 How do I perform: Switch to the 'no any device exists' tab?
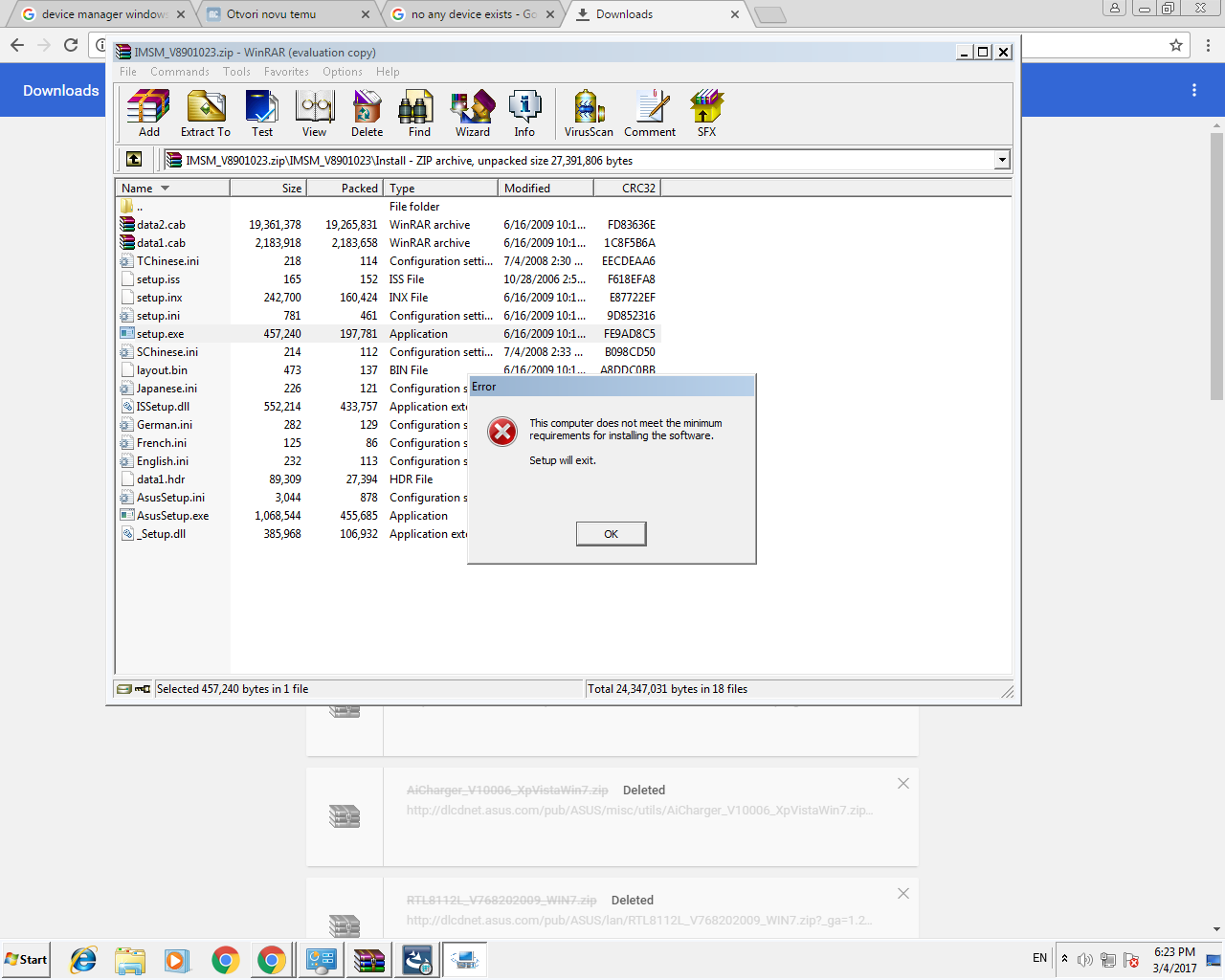pos(475,14)
